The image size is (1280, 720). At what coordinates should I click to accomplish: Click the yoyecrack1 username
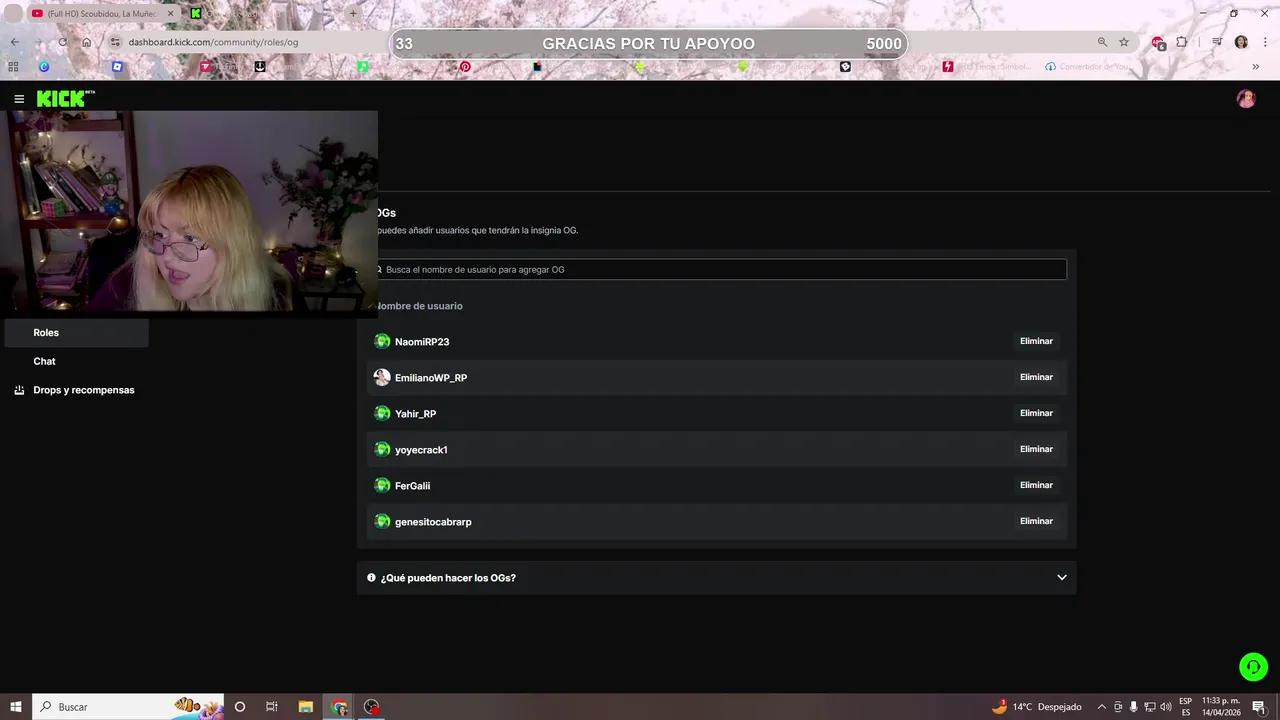(x=421, y=450)
